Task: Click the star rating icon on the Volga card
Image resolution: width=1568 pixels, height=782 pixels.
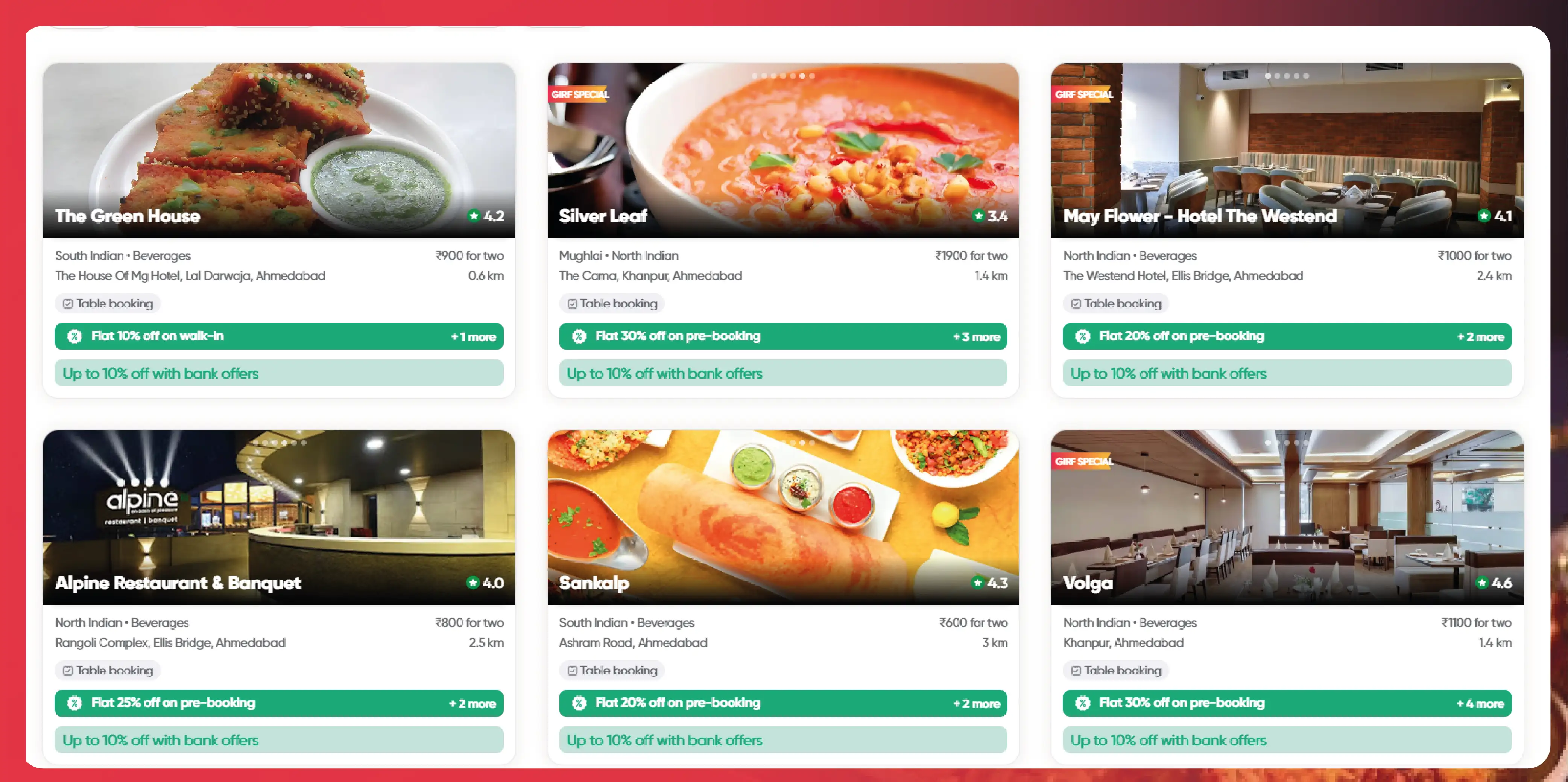Action: (x=1482, y=583)
